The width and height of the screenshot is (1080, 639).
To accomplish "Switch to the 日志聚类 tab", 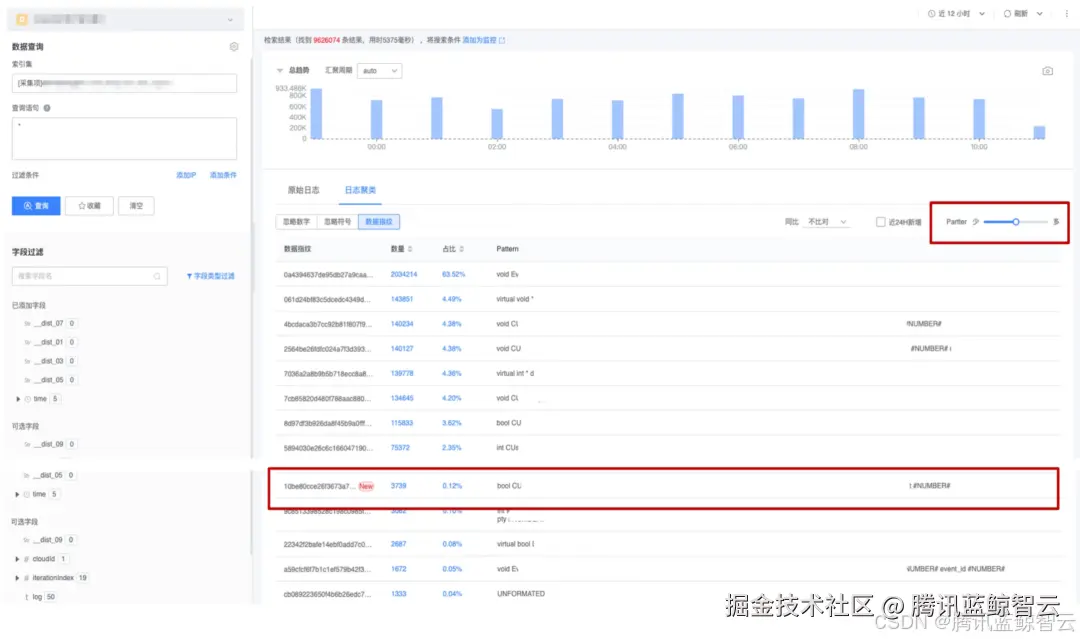I will pyautogui.click(x=360, y=190).
